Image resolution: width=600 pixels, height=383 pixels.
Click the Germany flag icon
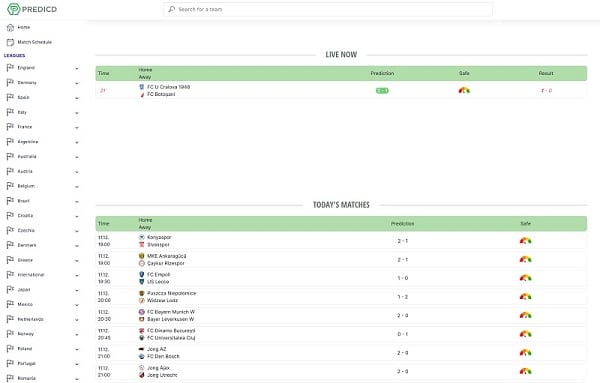coord(10,83)
